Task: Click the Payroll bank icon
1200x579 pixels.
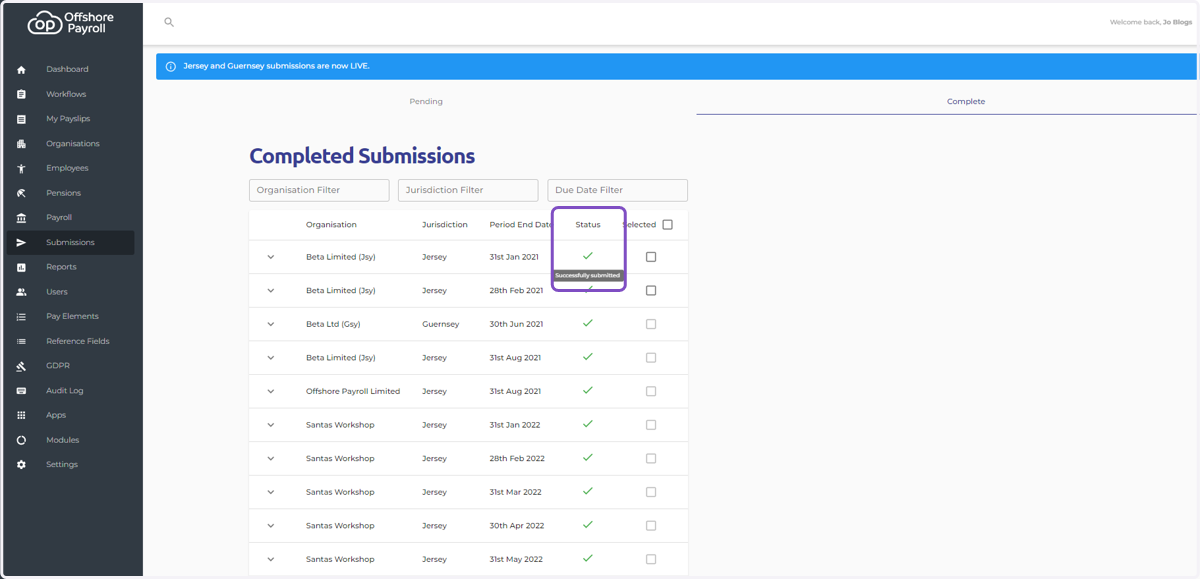Action: pyautogui.click(x=21, y=218)
